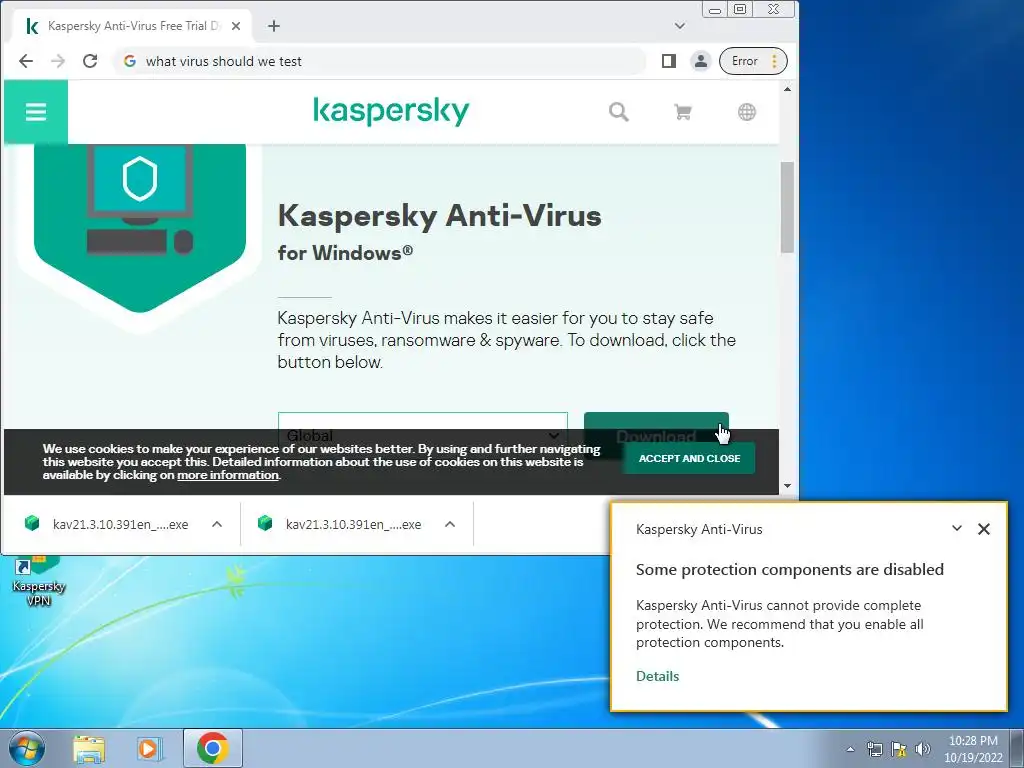Select the Kaspersky Anti-Virus Free Trial tab

tap(134, 26)
